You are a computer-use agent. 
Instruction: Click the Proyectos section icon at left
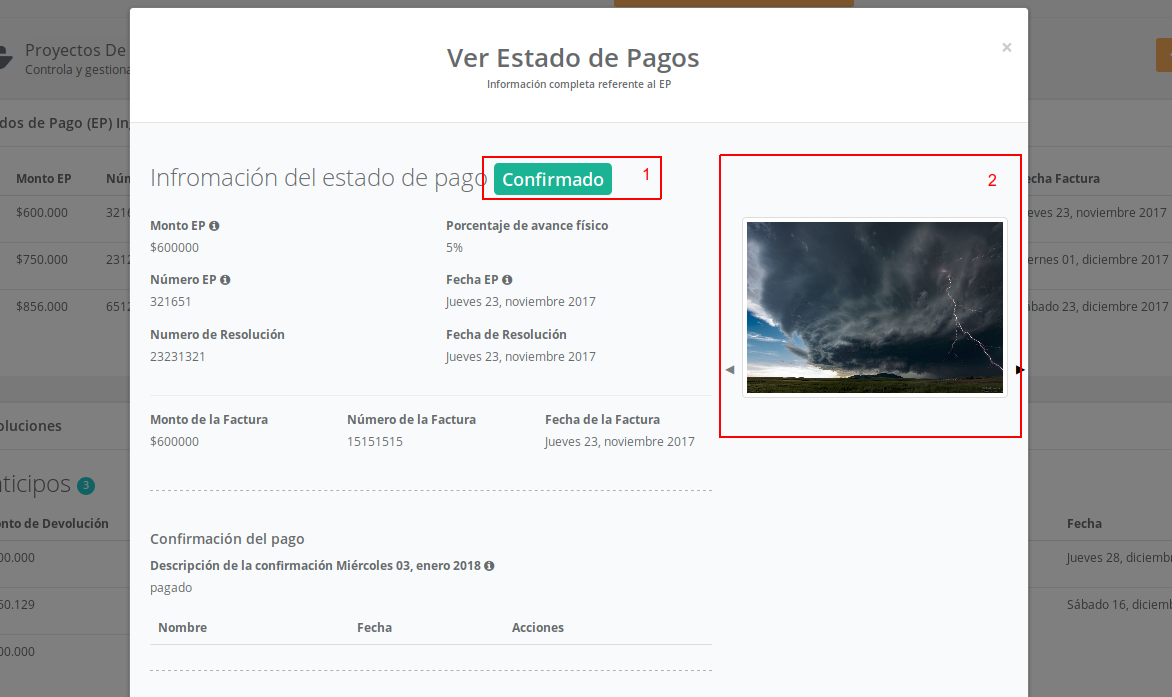coord(5,57)
